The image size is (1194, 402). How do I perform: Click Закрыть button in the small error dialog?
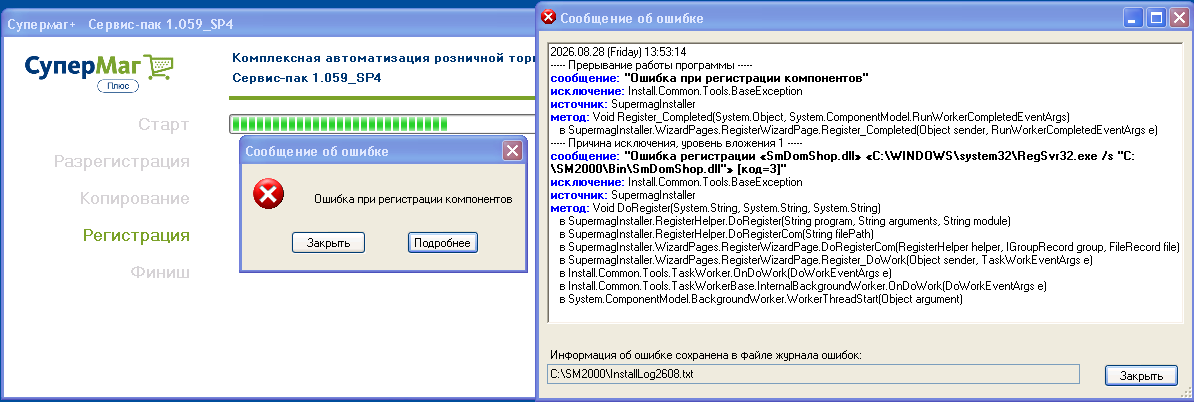coord(328,243)
